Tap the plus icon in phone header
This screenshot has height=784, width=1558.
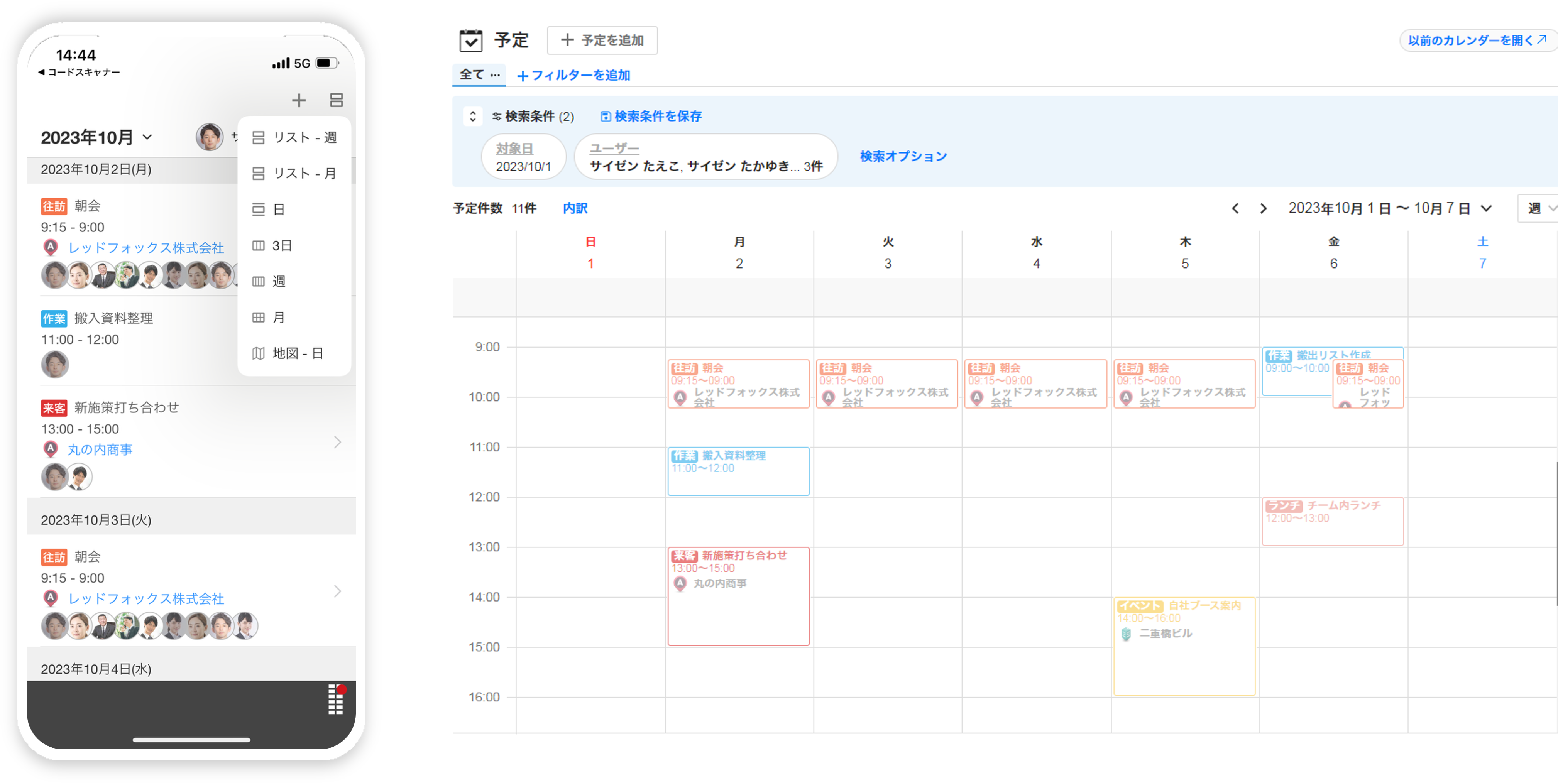tap(299, 100)
